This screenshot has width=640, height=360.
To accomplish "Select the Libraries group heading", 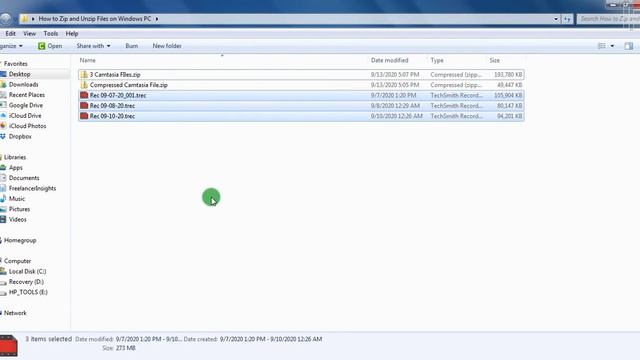I will pyautogui.click(x=15, y=157).
